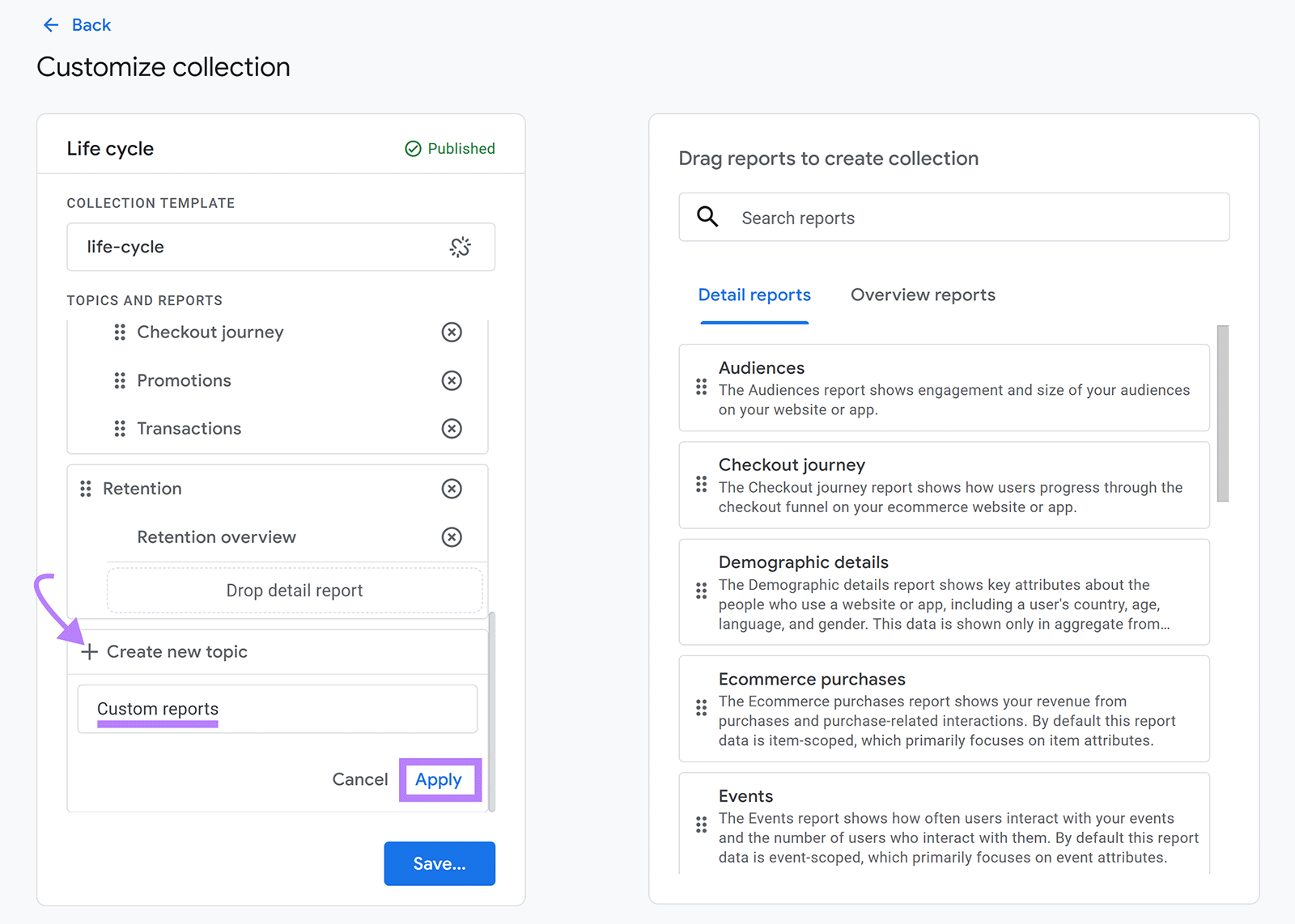Screen dimensions: 1295x924
Task: Switch to the Overview reports tab
Action: pos(922,295)
